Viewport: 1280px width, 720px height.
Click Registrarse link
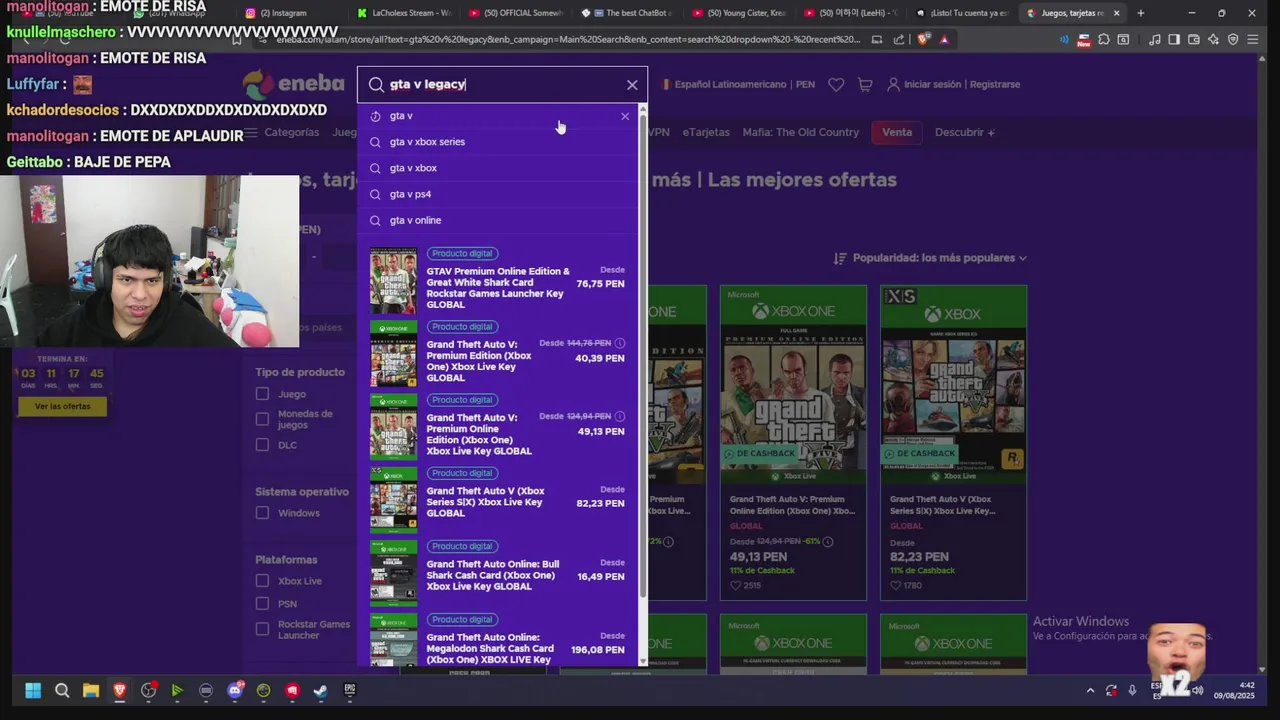[994, 85]
